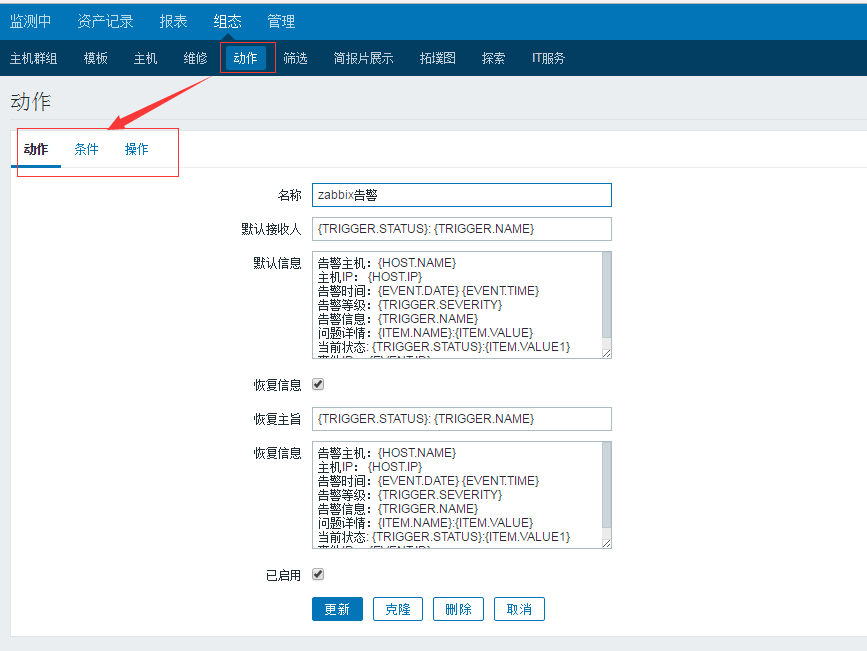Switch to the 动作 form tab
Image resolution: width=867 pixels, height=651 pixels.
tap(36, 149)
